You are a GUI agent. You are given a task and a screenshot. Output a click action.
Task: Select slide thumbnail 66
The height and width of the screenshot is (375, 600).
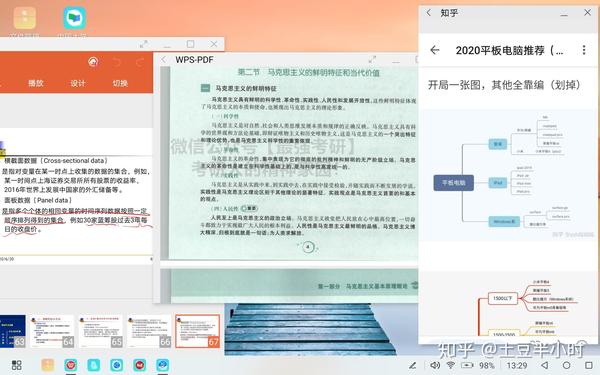(149, 331)
